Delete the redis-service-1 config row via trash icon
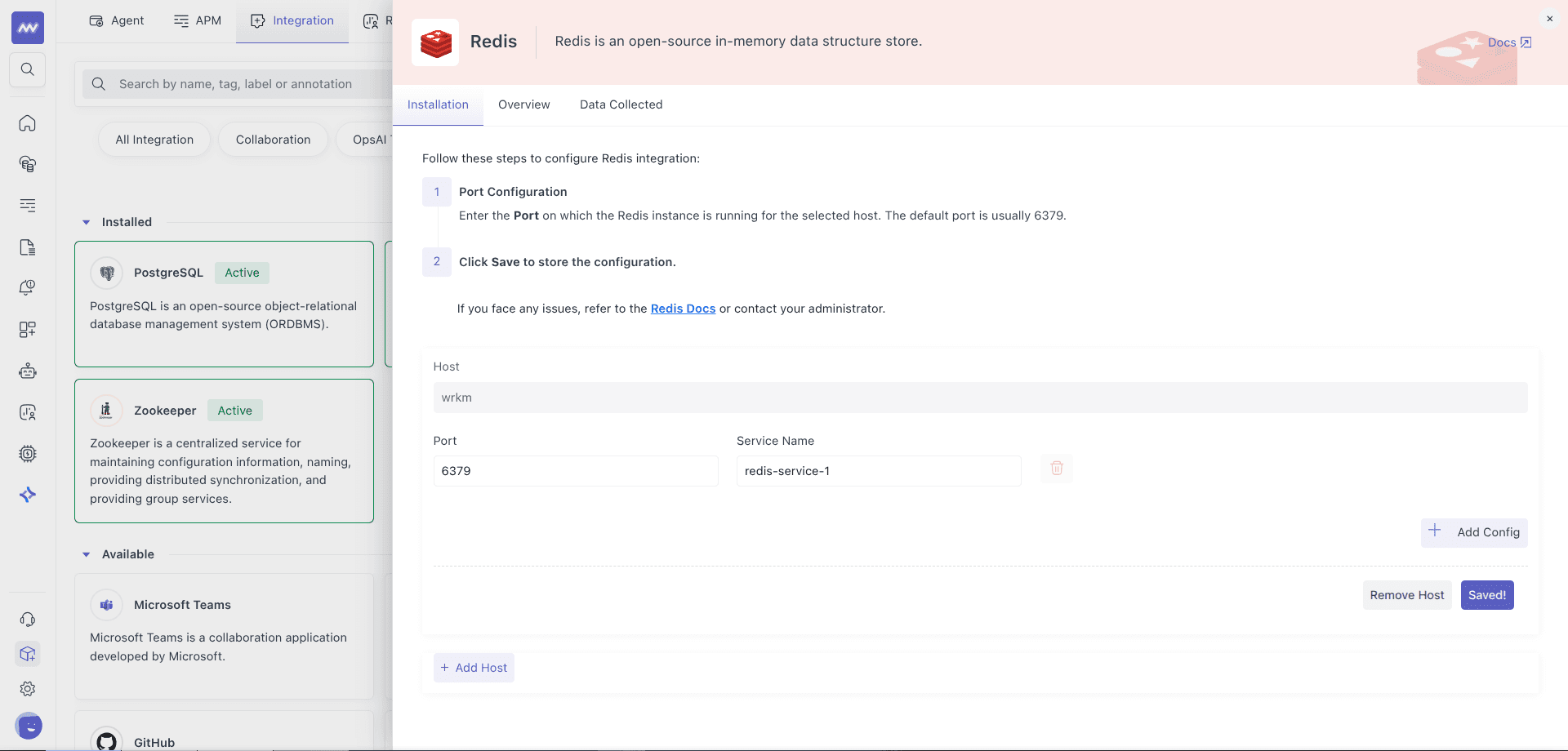Screen dimensions: 1568x751 [1057, 468]
